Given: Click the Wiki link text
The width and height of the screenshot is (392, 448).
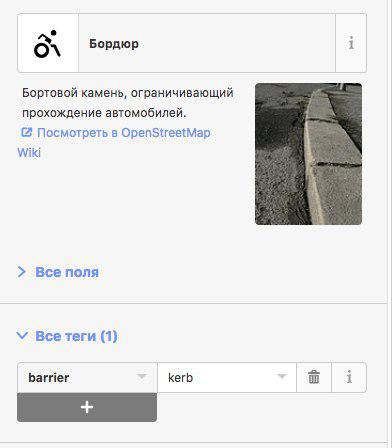Looking at the screenshot, I should (x=29, y=153).
